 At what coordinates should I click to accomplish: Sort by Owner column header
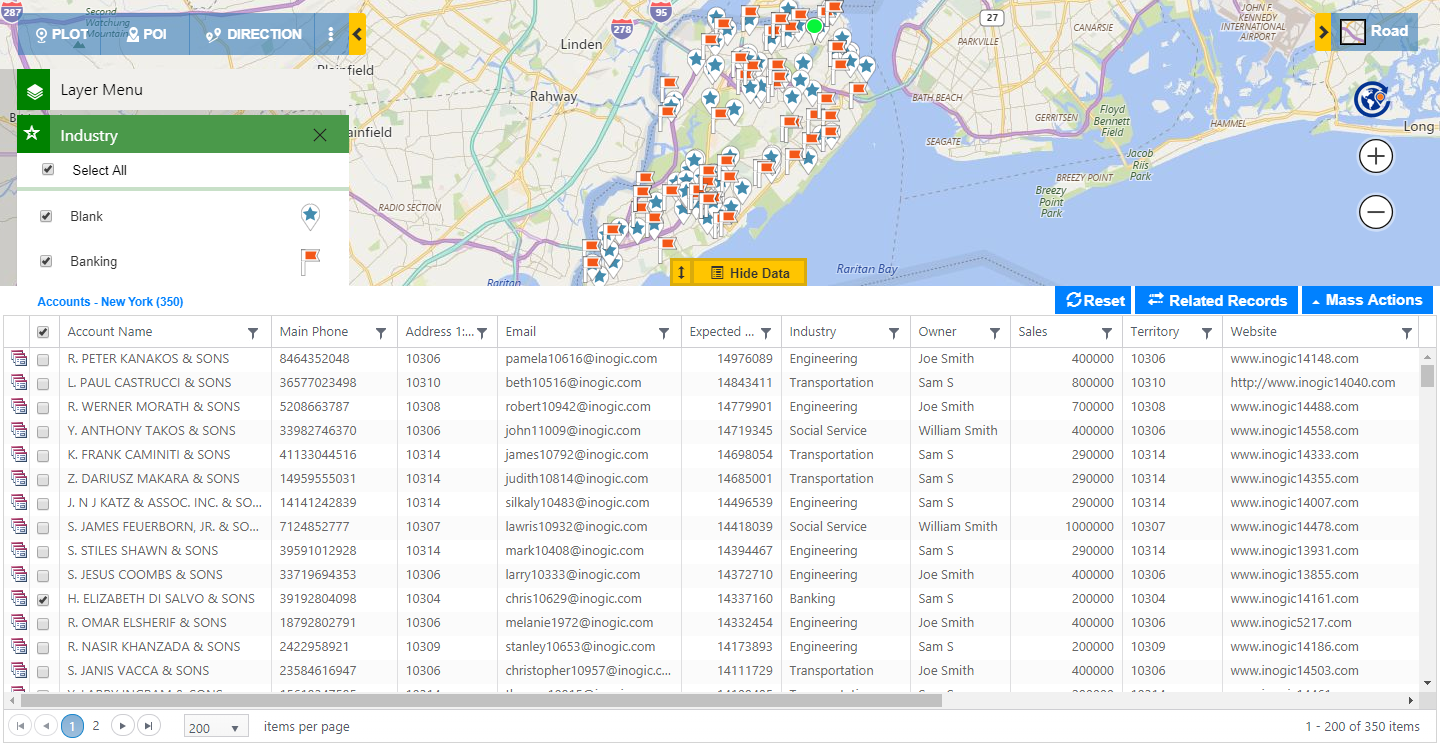point(938,332)
